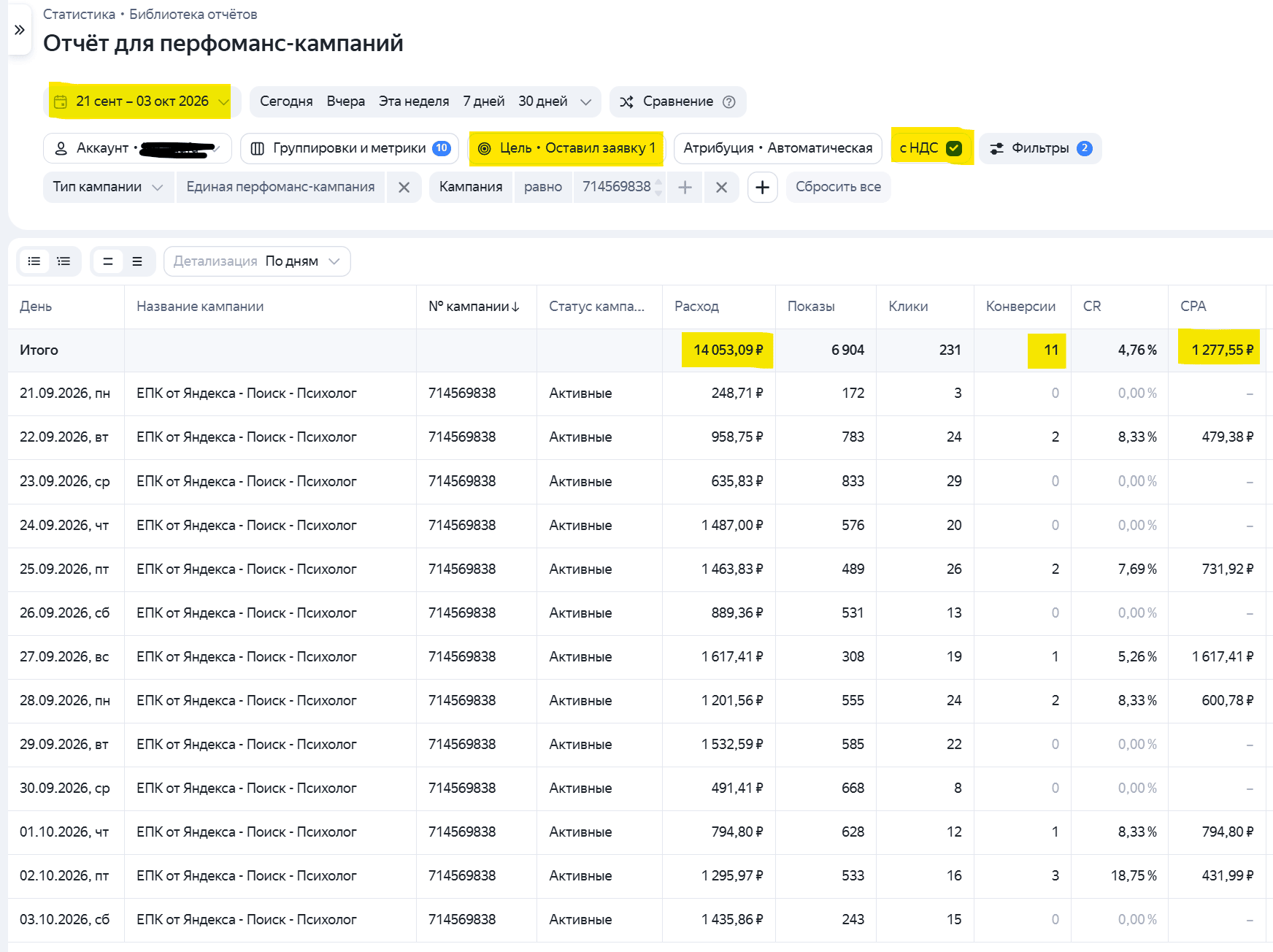This screenshot has height=952, width=1273.
Task: Expand more period presets after 30 дней
Action: [x=585, y=102]
